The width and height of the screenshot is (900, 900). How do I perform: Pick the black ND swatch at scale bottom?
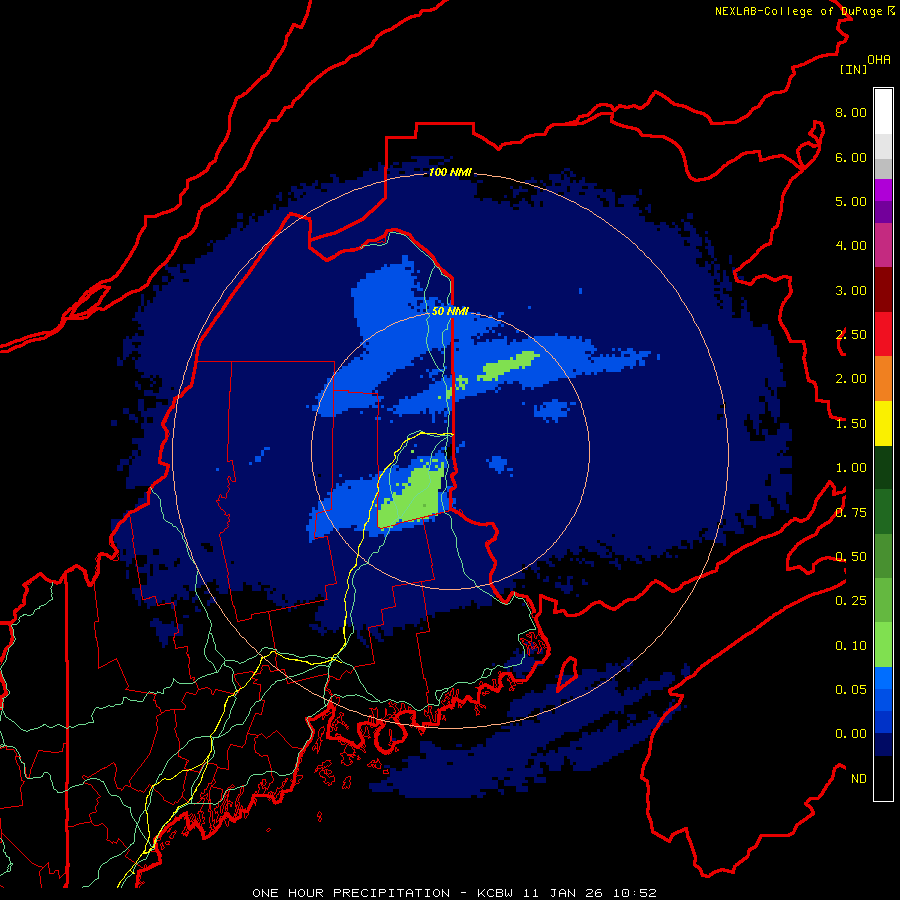(x=883, y=778)
